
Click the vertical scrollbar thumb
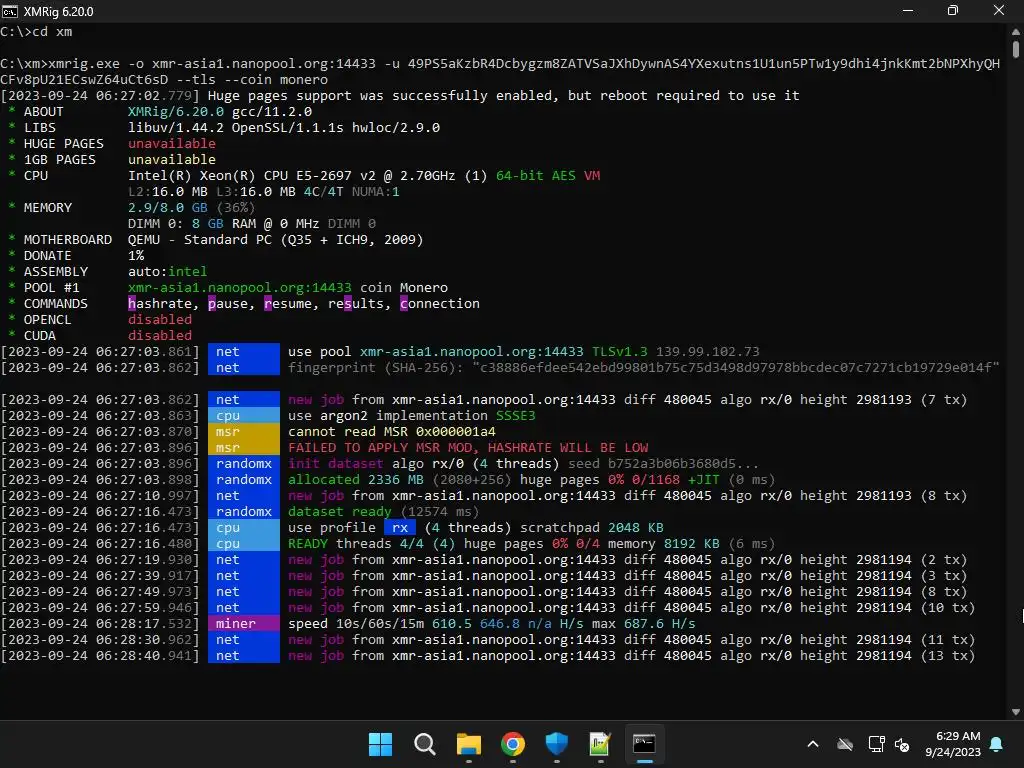pos(1016,50)
